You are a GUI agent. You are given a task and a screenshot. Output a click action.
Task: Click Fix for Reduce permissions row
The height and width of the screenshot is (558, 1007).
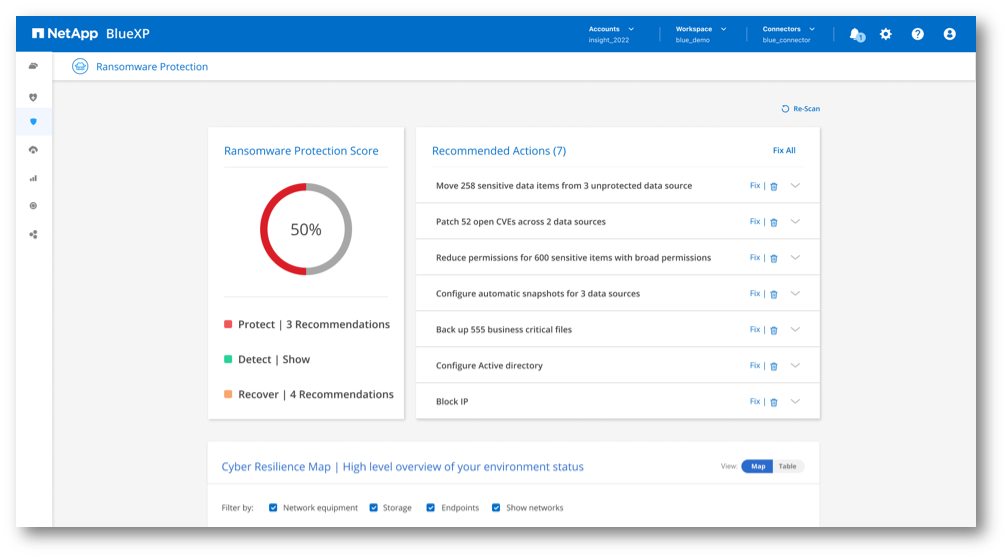[x=755, y=257]
